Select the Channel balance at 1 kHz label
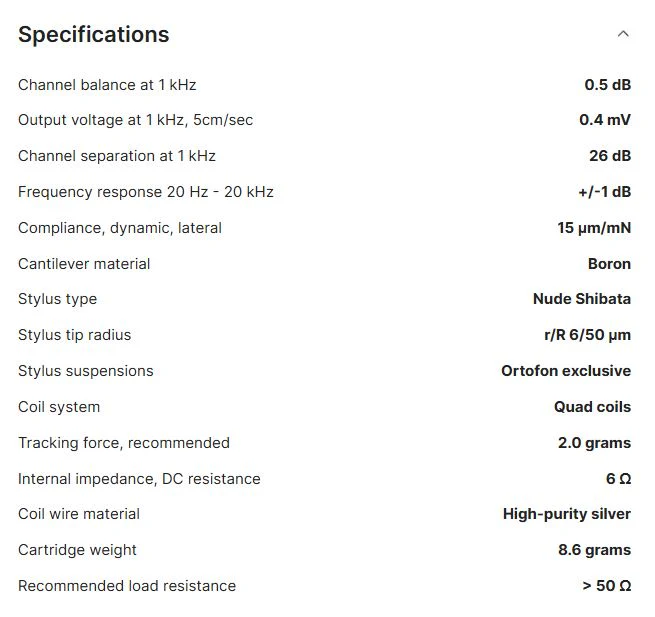 coord(107,85)
